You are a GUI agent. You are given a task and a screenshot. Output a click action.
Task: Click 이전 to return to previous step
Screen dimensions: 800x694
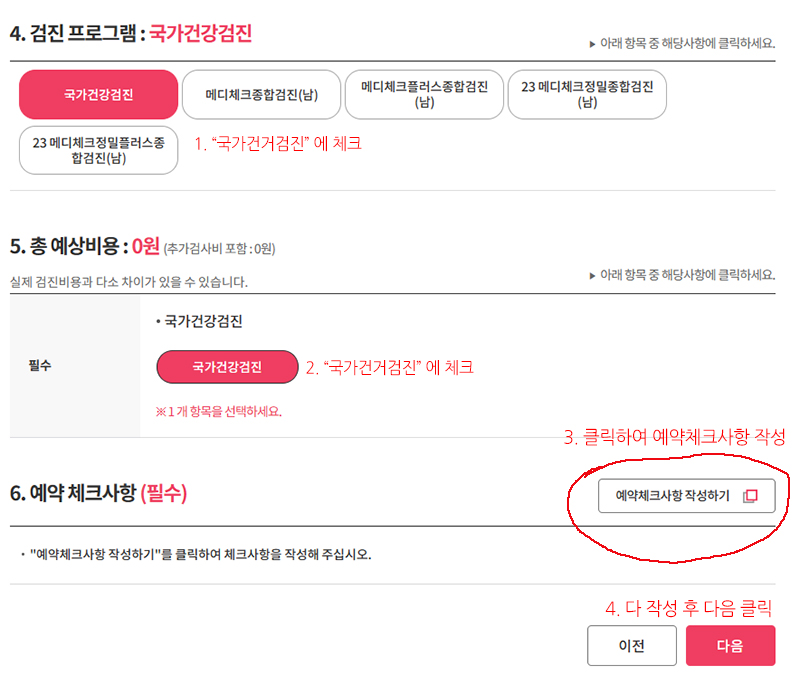(632, 646)
